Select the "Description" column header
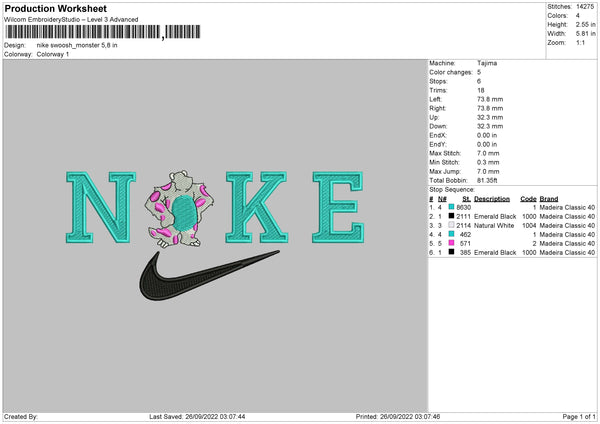The width and height of the screenshot is (600, 424). point(492,199)
